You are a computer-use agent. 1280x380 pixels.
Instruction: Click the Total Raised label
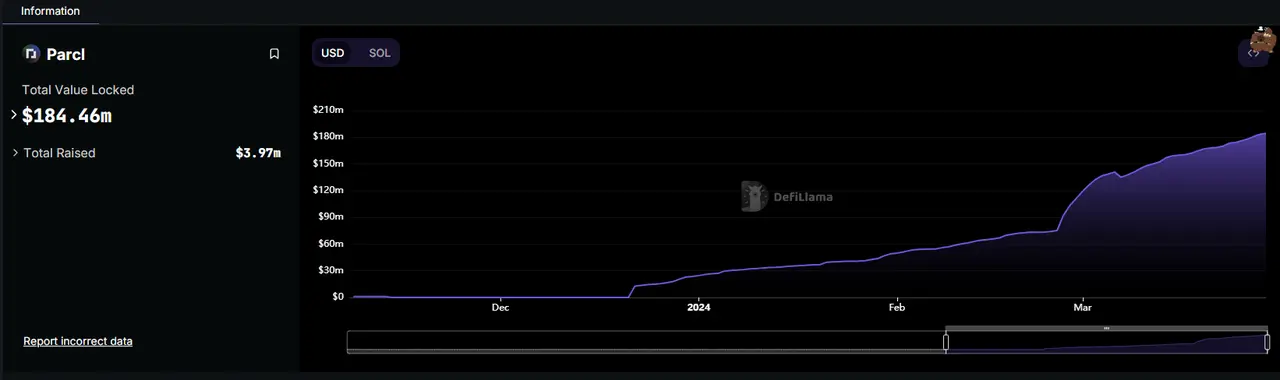tap(60, 153)
